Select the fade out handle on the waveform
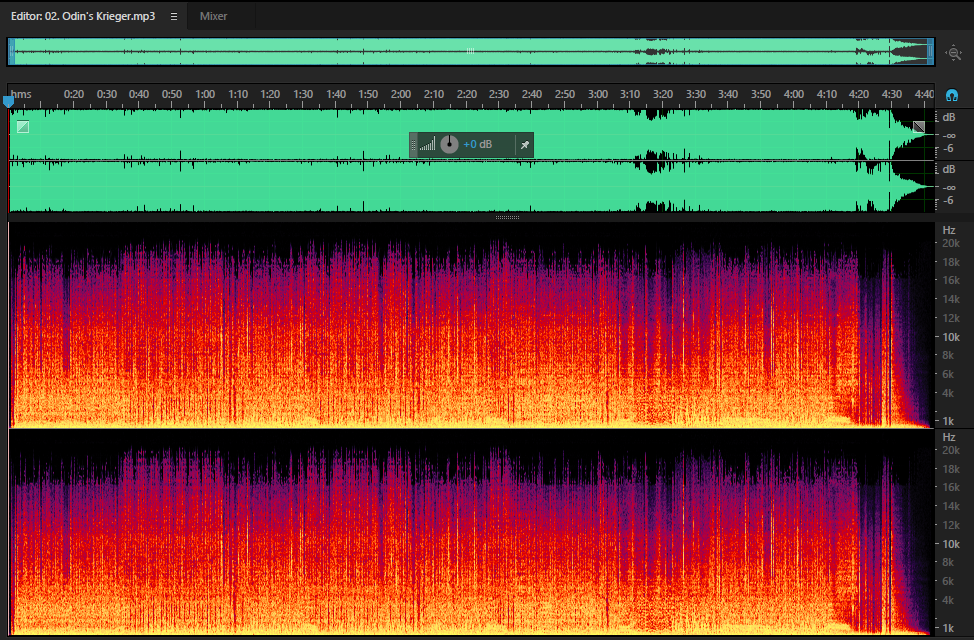 point(919,127)
